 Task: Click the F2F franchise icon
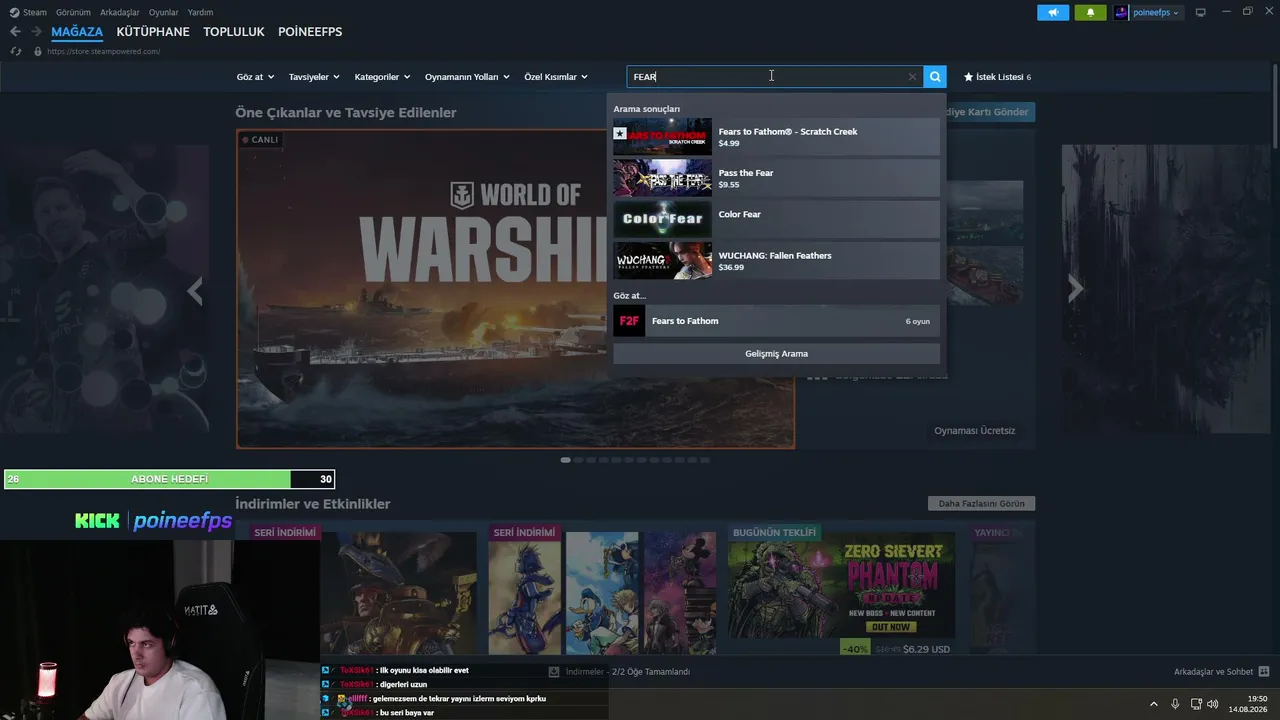click(629, 321)
